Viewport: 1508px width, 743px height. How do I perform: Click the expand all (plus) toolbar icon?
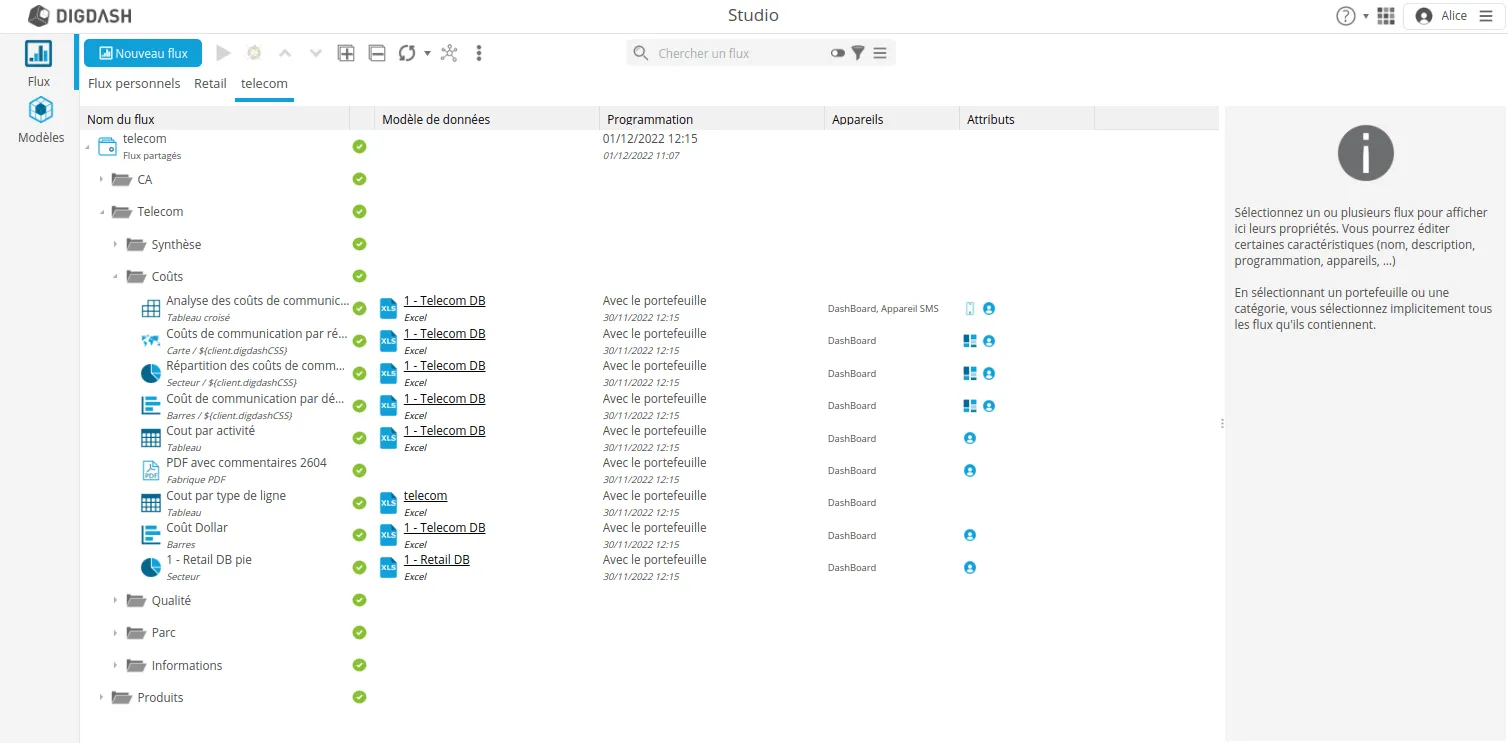[x=346, y=53]
